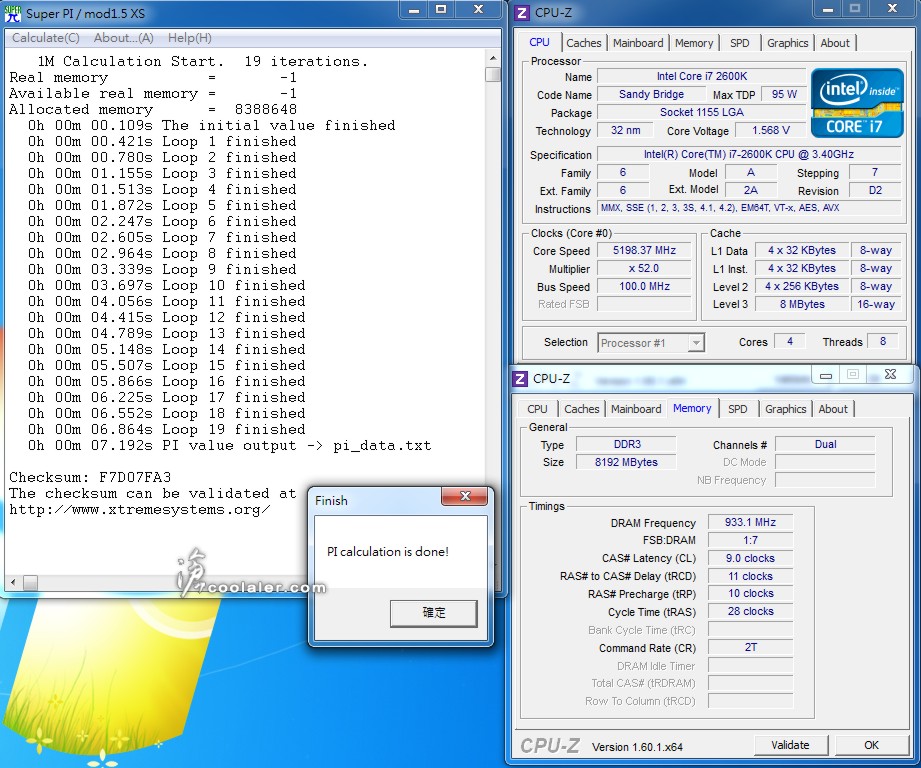Click the http://www.xtremesystems.org/ text in Super PI
This screenshot has width=921, height=768.
(140, 509)
